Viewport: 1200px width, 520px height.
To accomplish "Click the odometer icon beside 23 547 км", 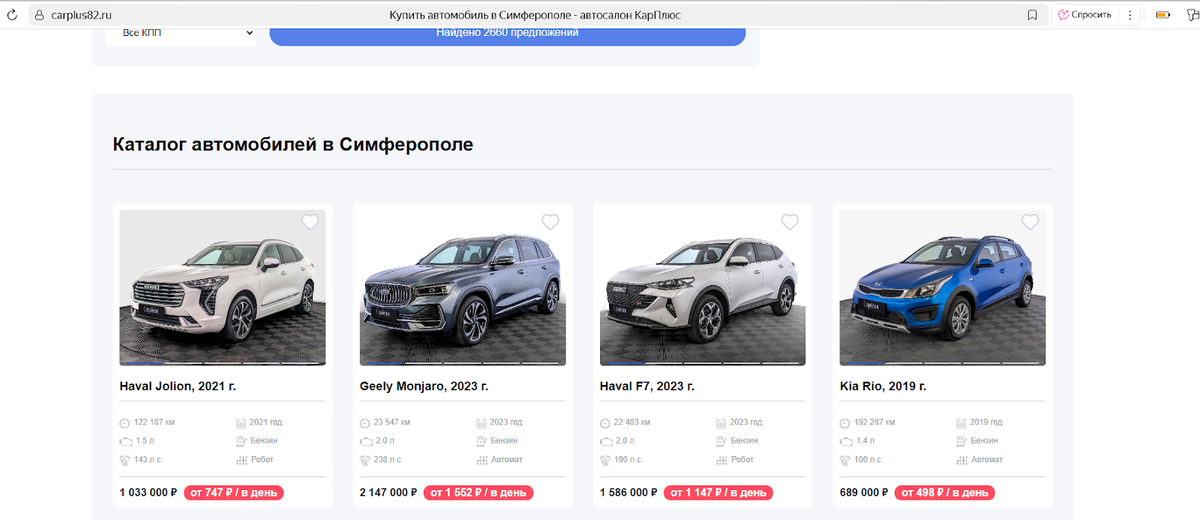I will coord(365,423).
